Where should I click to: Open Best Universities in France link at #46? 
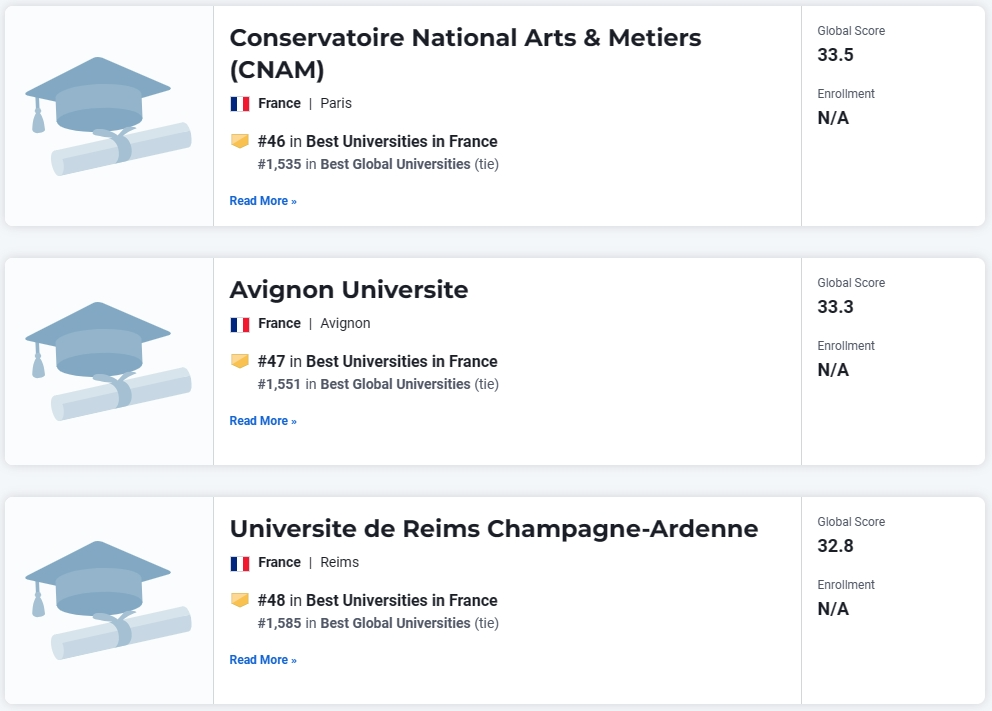tap(402, 141)
